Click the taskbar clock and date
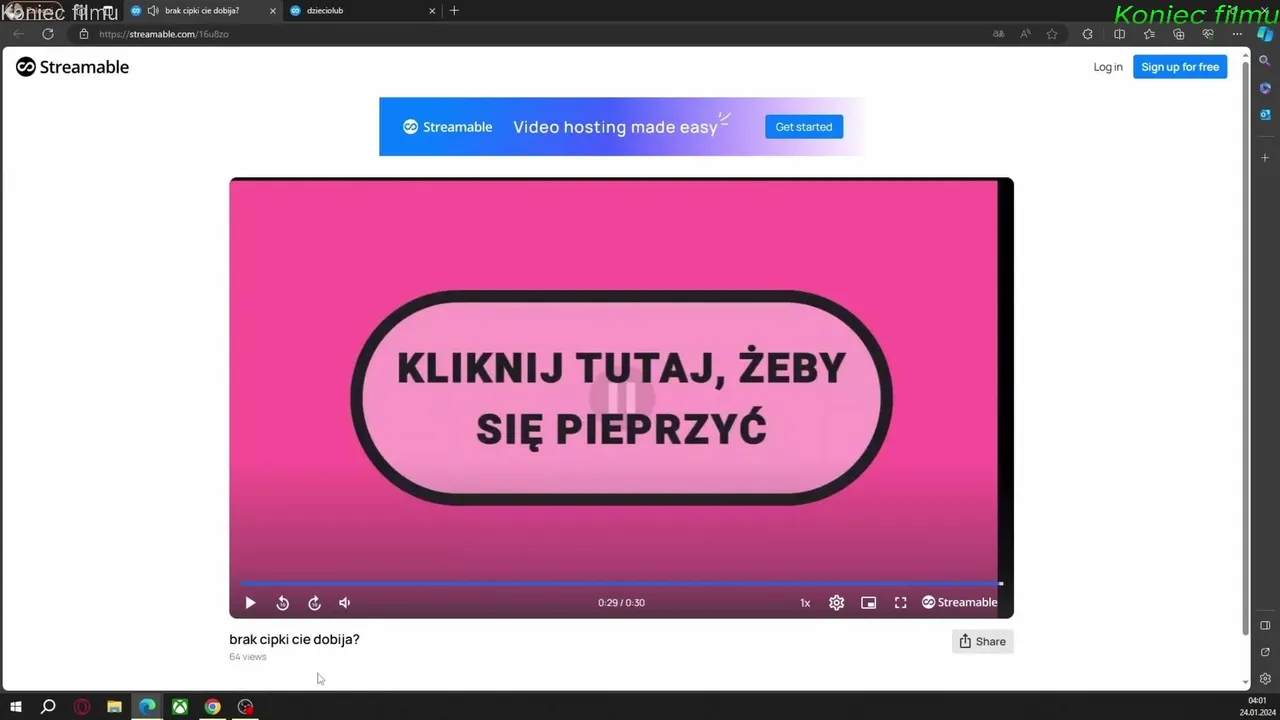This screenshot has height=720, width=1280. (x=1255, y=707)
